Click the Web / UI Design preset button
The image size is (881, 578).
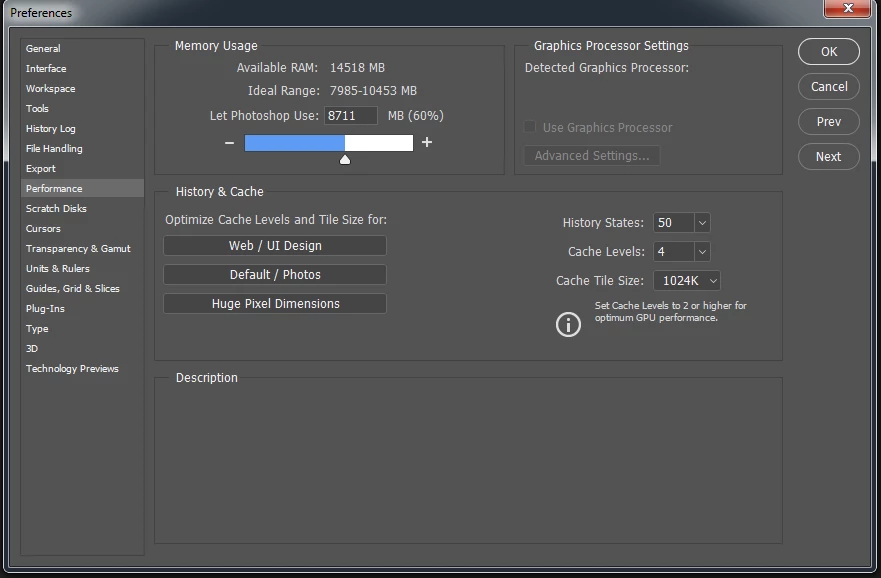pyautogui.click(x=275, y=245)
